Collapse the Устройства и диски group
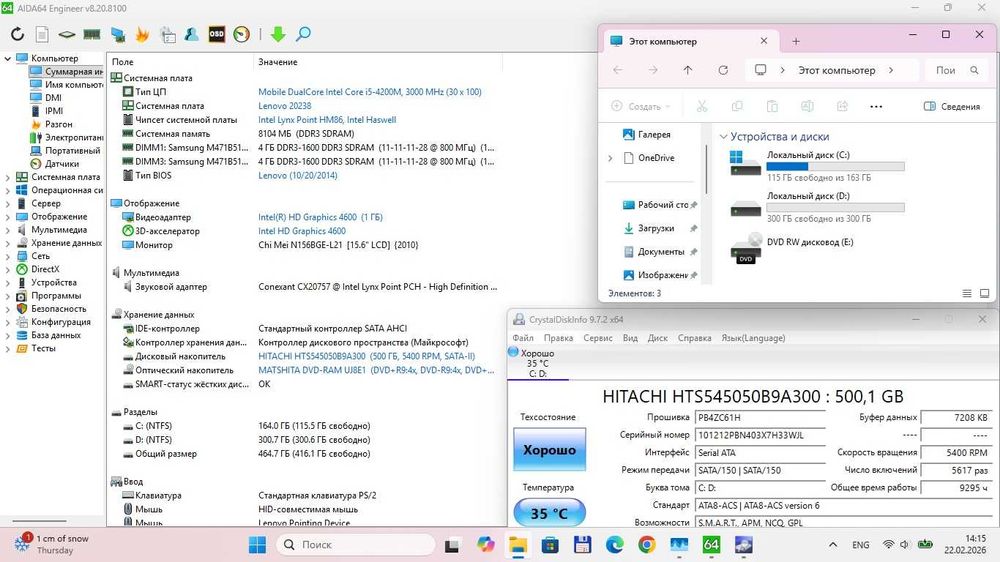The height and width of the screenshot is (562, 1000). pyautogui.click(x=723, y=137)
